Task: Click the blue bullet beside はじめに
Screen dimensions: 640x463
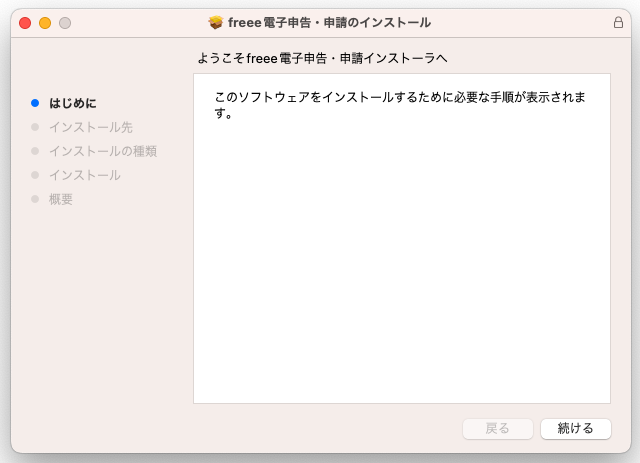Action: point(35,103)
